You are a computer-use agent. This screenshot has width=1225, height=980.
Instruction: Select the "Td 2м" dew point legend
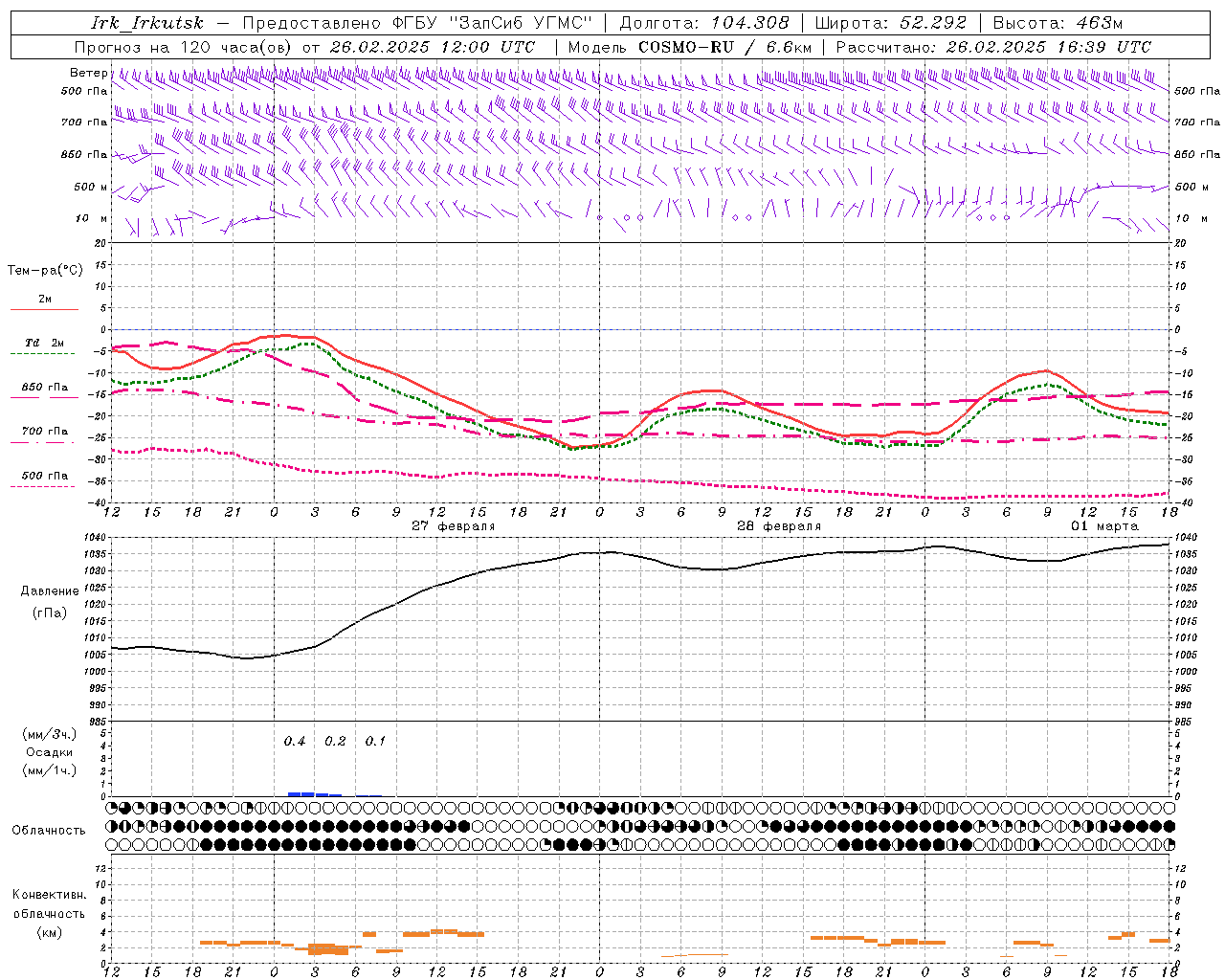(45, 343)
